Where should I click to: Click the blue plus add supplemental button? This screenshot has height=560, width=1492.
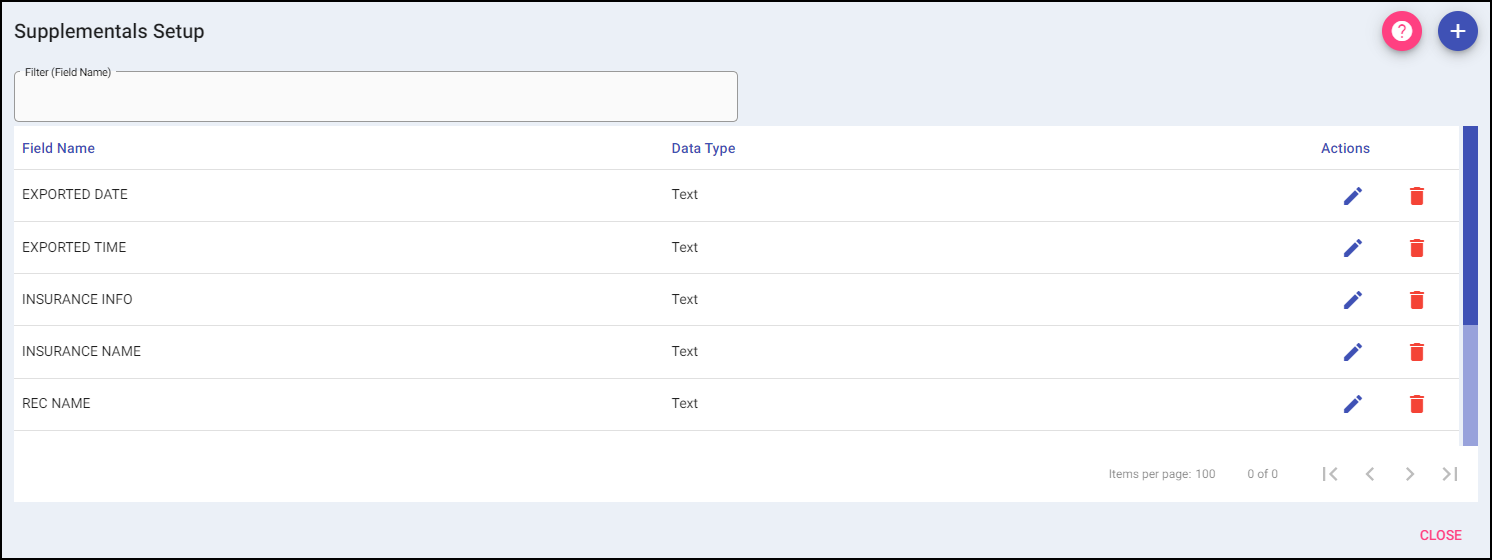click(1457, 32)
